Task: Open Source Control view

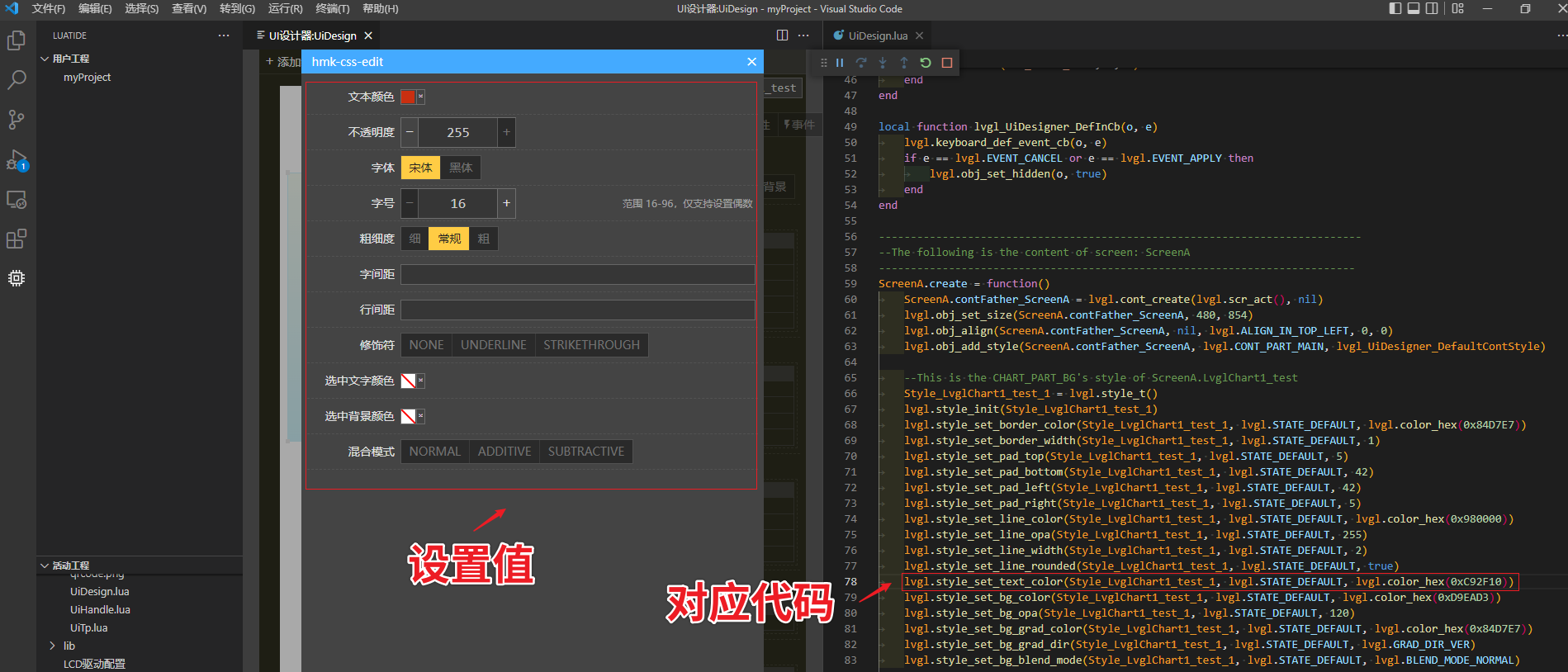Action: coord(17,120)
